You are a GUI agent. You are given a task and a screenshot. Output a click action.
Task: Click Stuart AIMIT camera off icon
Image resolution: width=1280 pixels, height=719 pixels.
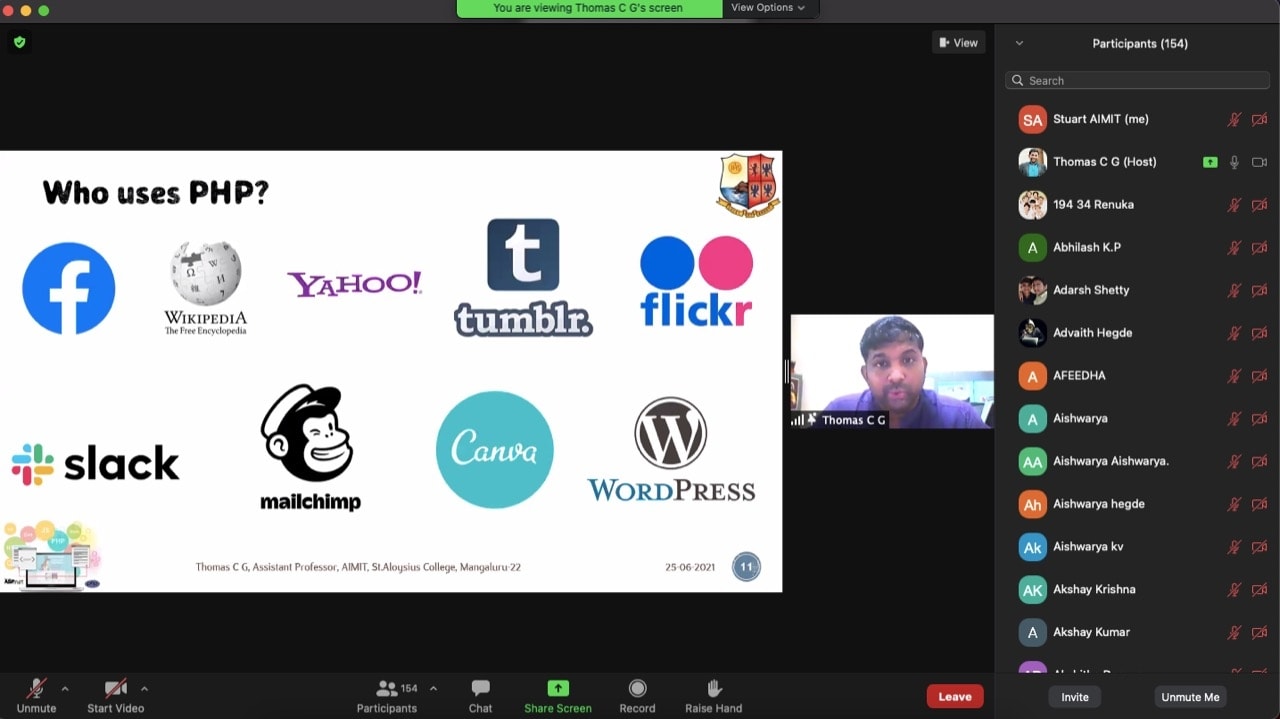point(1259,119)
